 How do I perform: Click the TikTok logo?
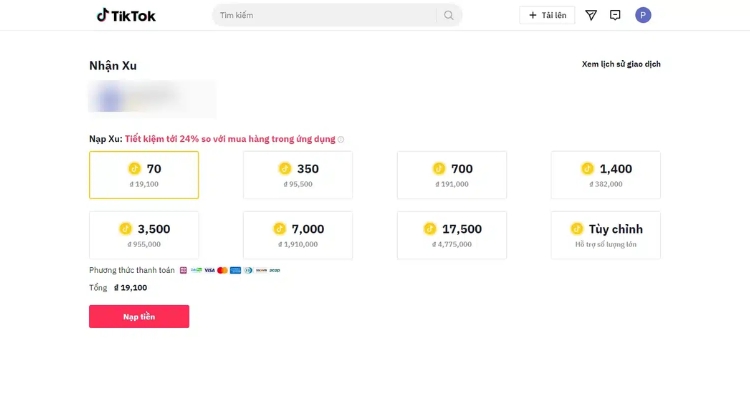pos(126,15)
